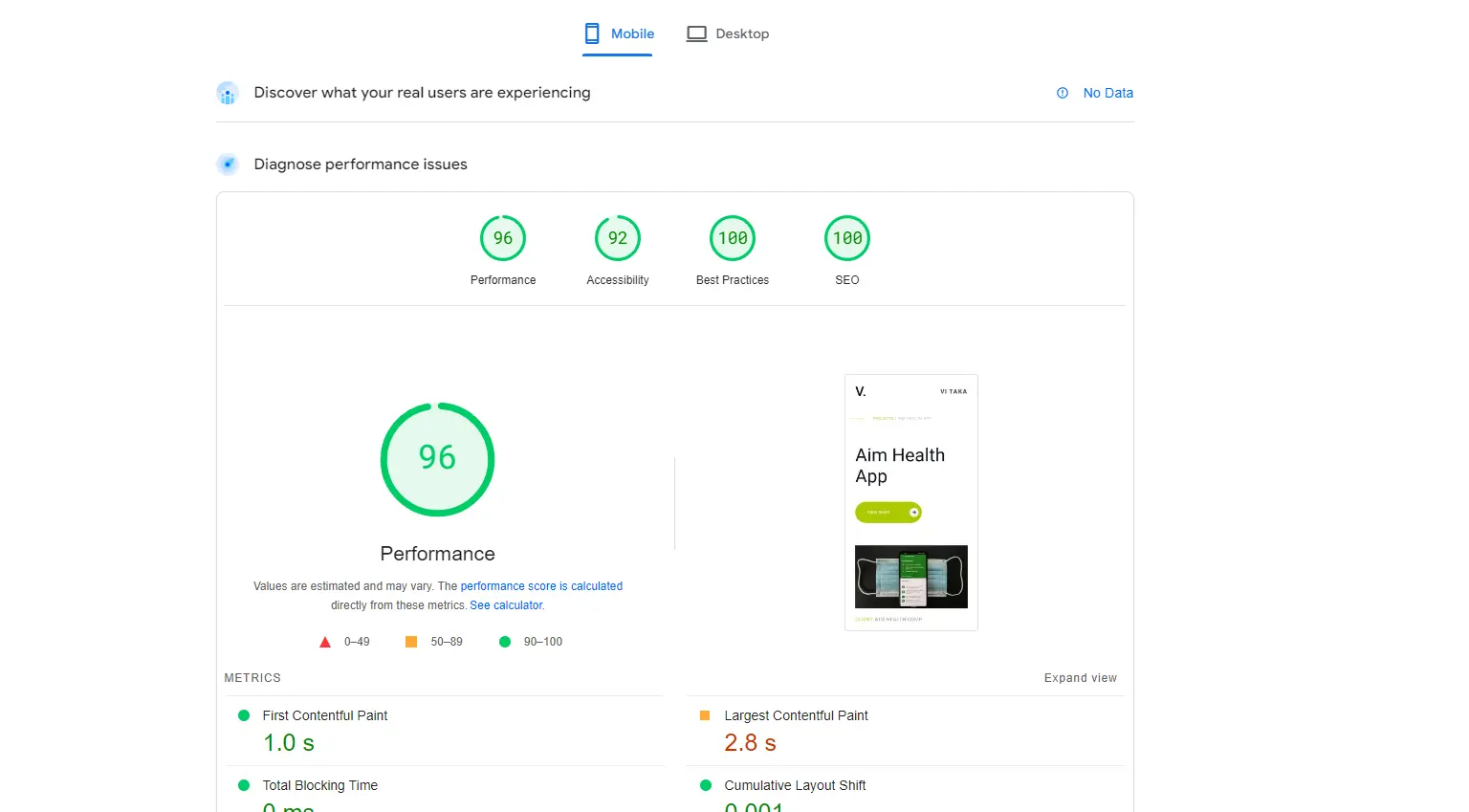Click the red triangle 0–49 legend icon
Image resolution: width=1469 pixels, height=812 pixels.
[x=325, y=642]
